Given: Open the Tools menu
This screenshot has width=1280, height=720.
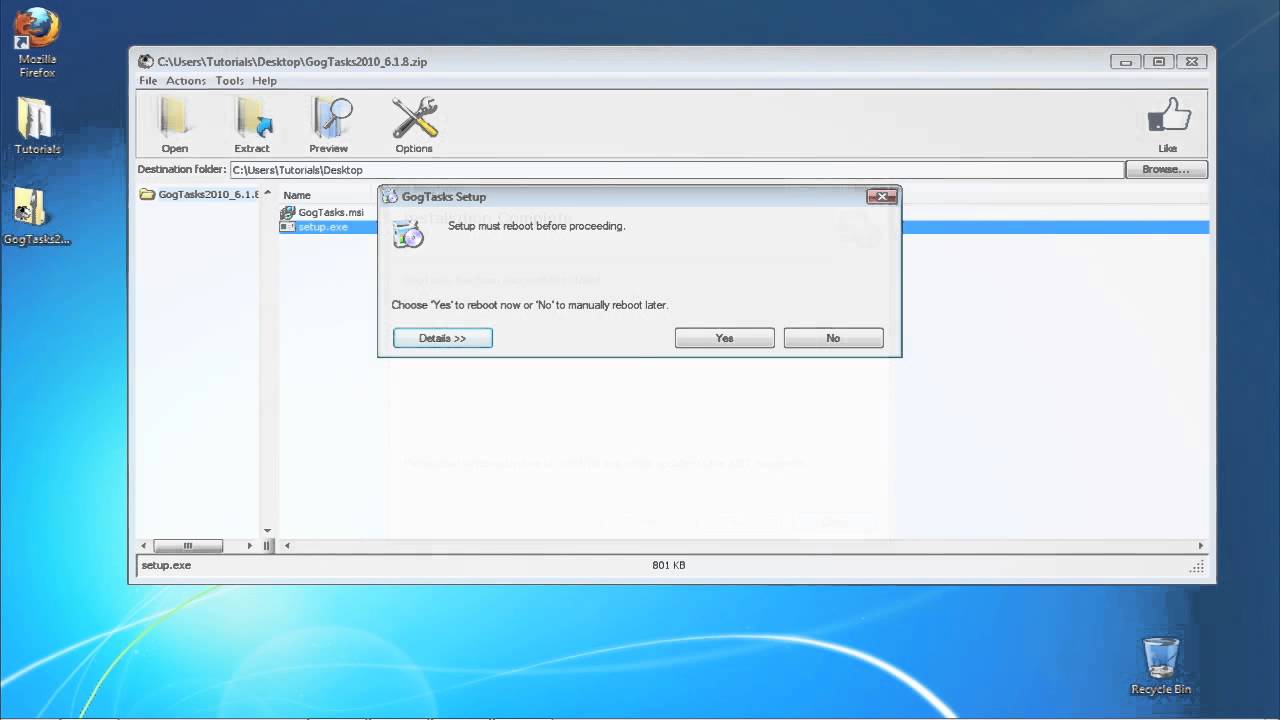Looking at the screenshot, I should (229, 81).
